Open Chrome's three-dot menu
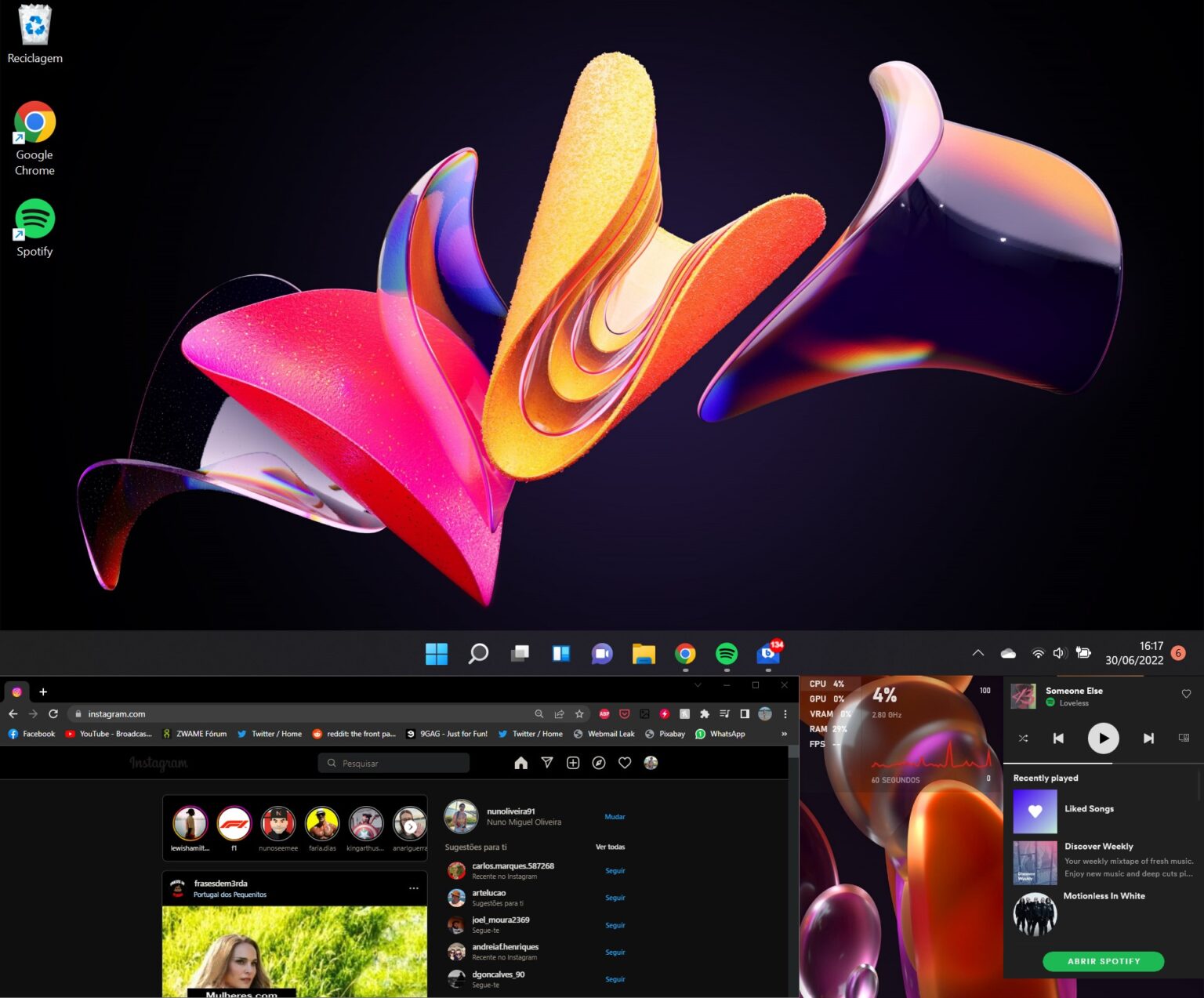Viewport: 1204px width, 998px height. coord(785,714)
